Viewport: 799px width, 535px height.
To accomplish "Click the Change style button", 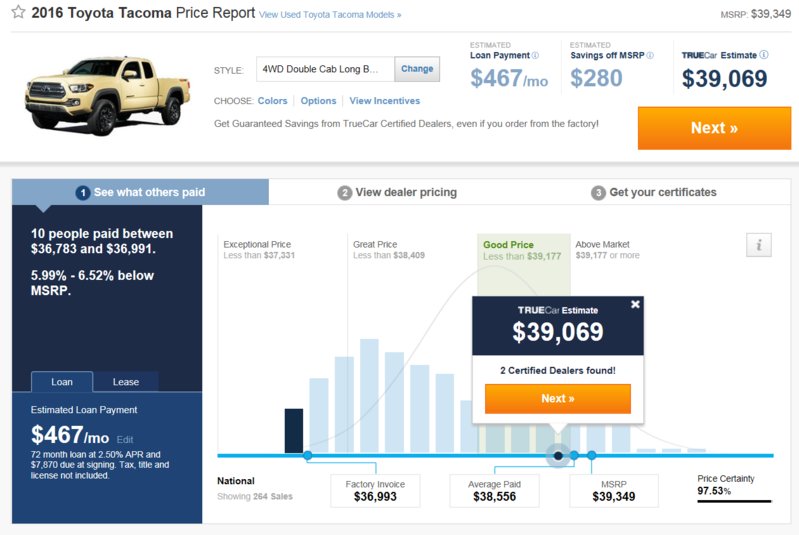I will pyautogui.click(x=417, y=69).
